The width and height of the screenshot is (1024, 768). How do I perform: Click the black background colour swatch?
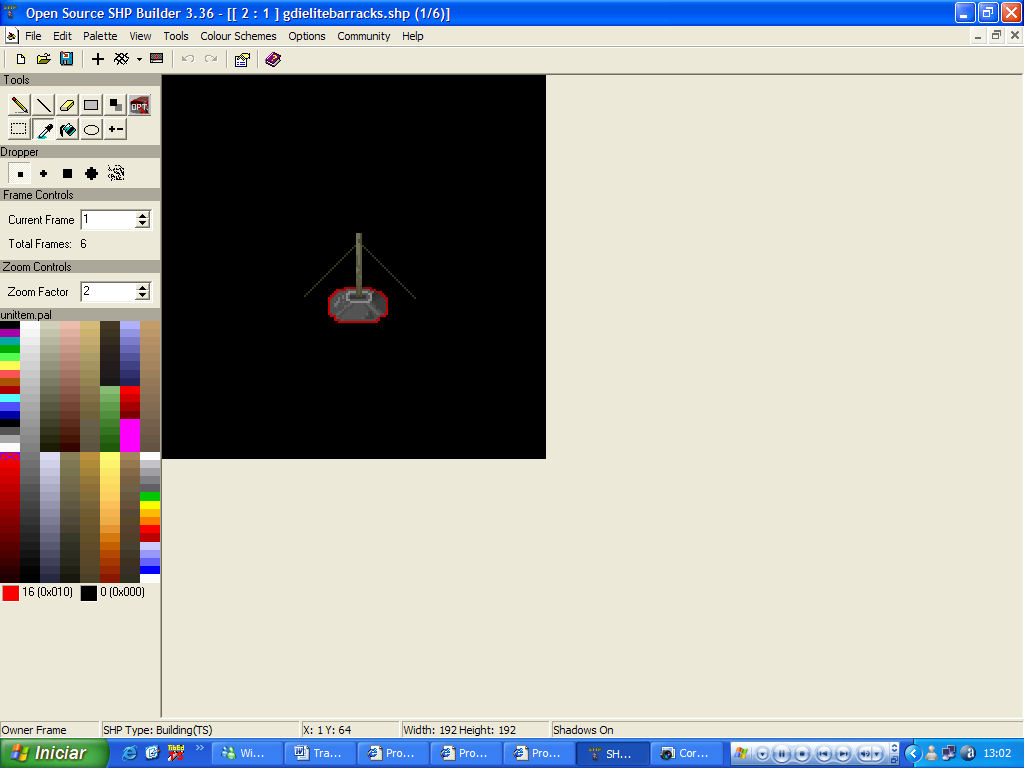click(x=88, y=592)
